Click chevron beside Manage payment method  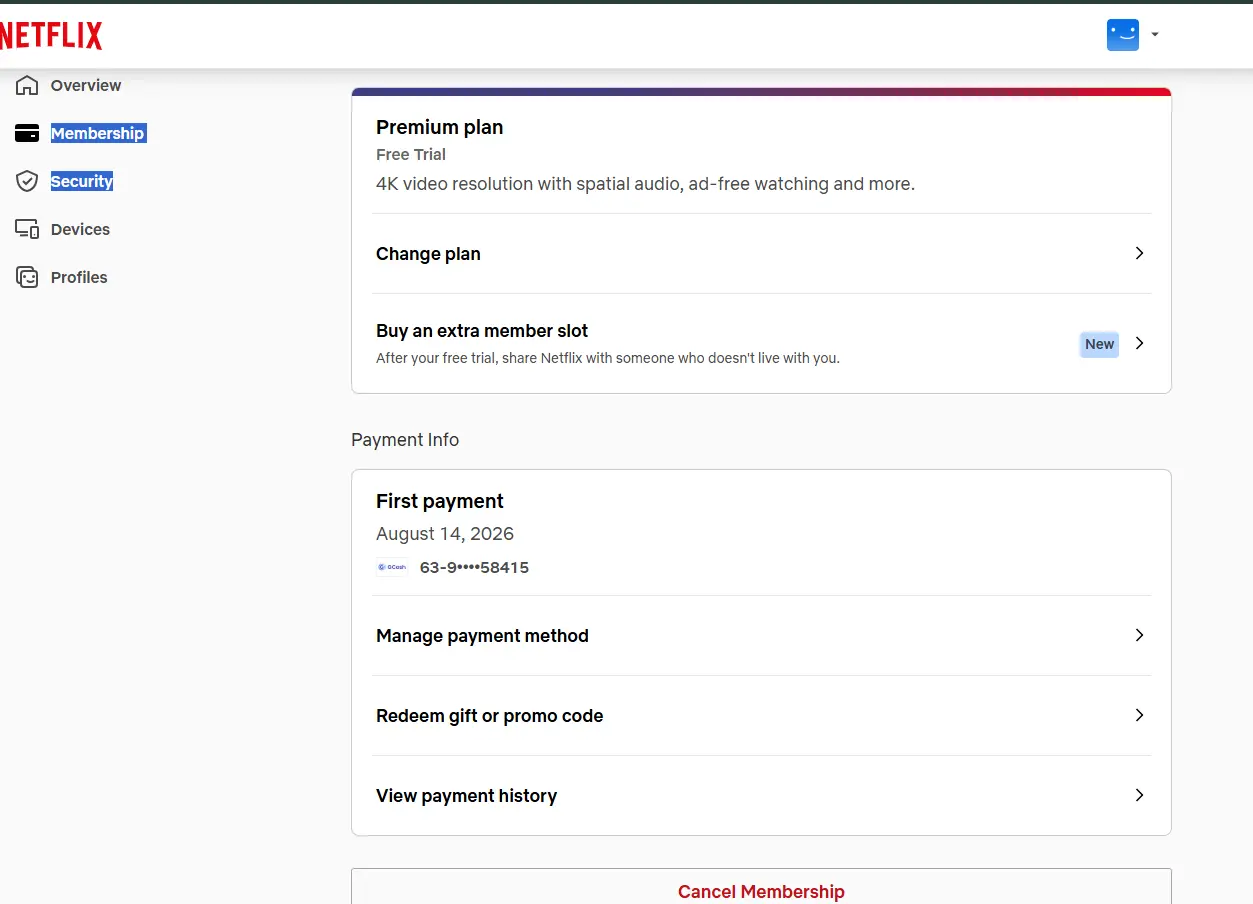coord(1139,635)
